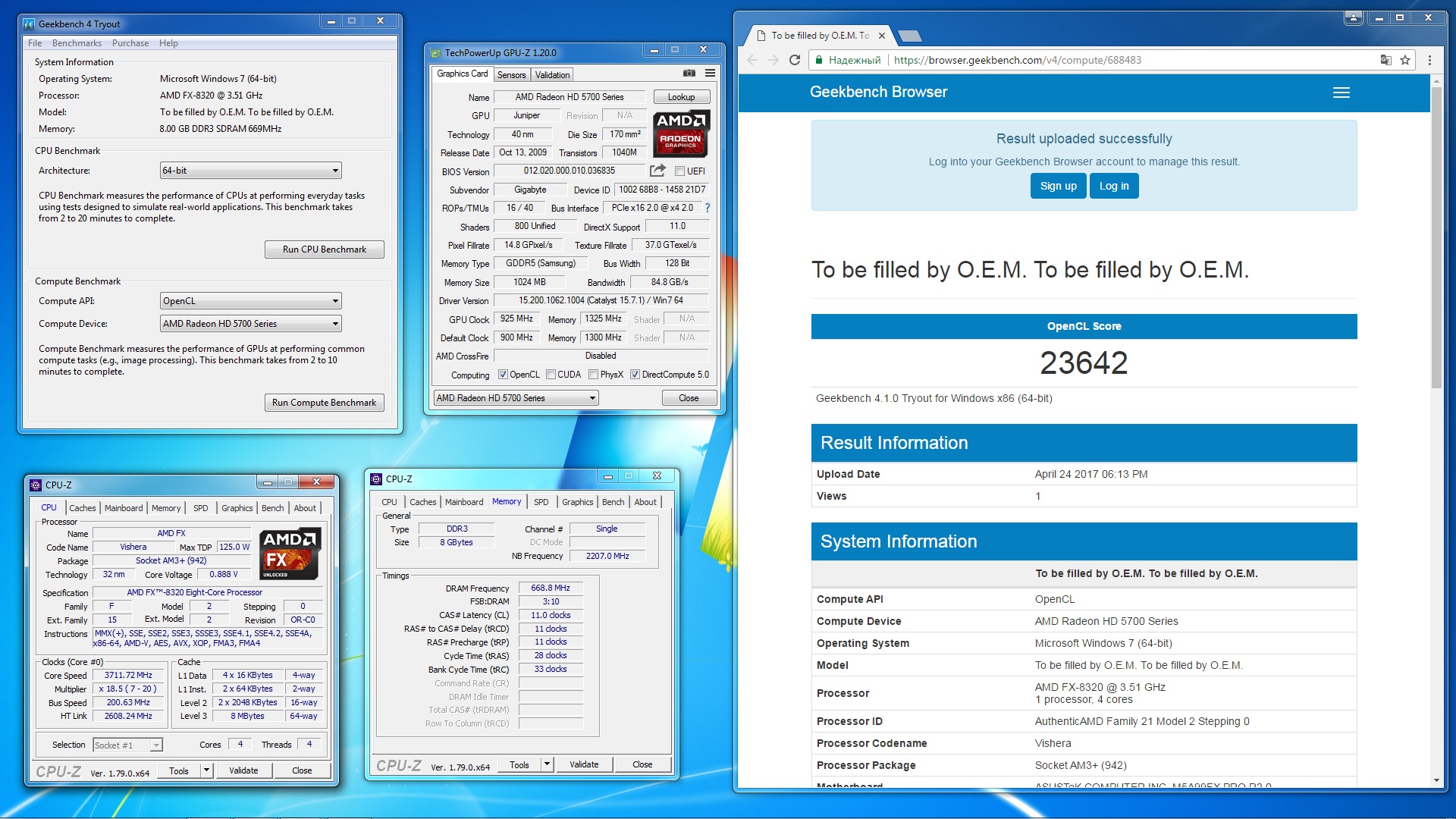Open Graphics tab in Memory CPU-Z window

pyautogui.click(x=577, y=502)
